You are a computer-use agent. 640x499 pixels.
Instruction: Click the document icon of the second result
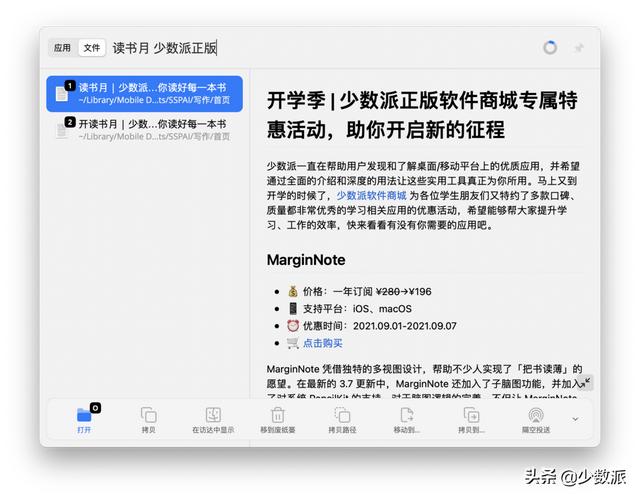[x=62, y=130]
